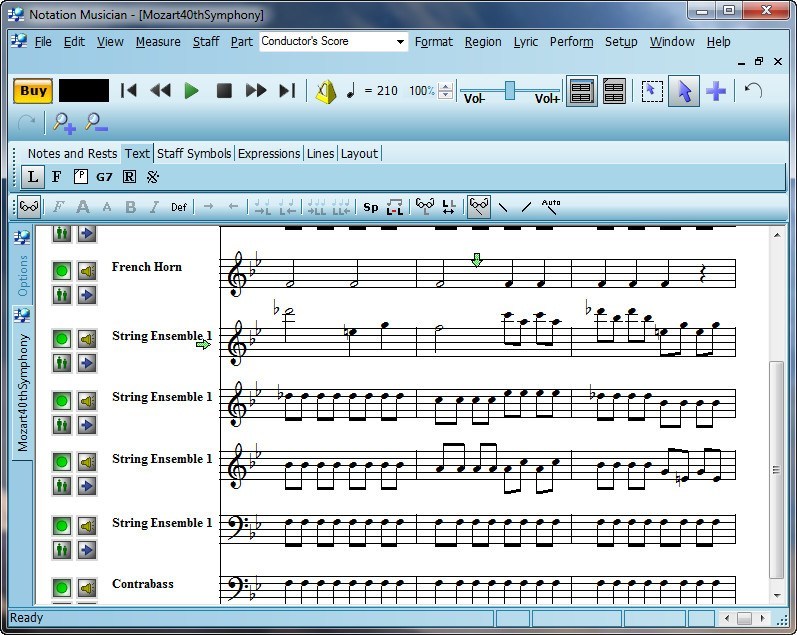
Task: Mute the arrow-marked String Ensemble speaker
Action: click(87, 339)
